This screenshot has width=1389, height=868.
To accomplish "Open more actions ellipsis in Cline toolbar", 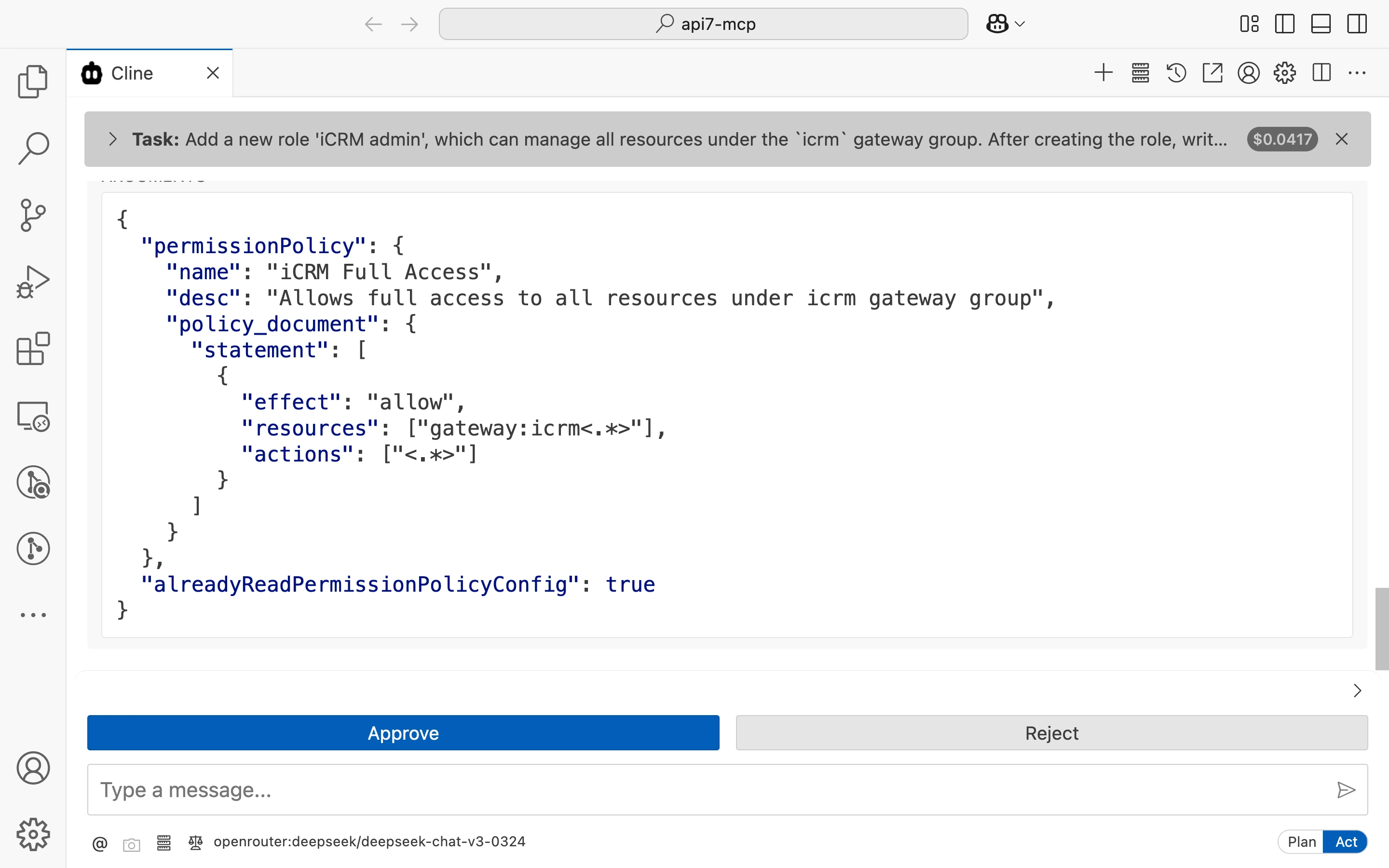I will pyautogui.click(x=1357, y=73).
